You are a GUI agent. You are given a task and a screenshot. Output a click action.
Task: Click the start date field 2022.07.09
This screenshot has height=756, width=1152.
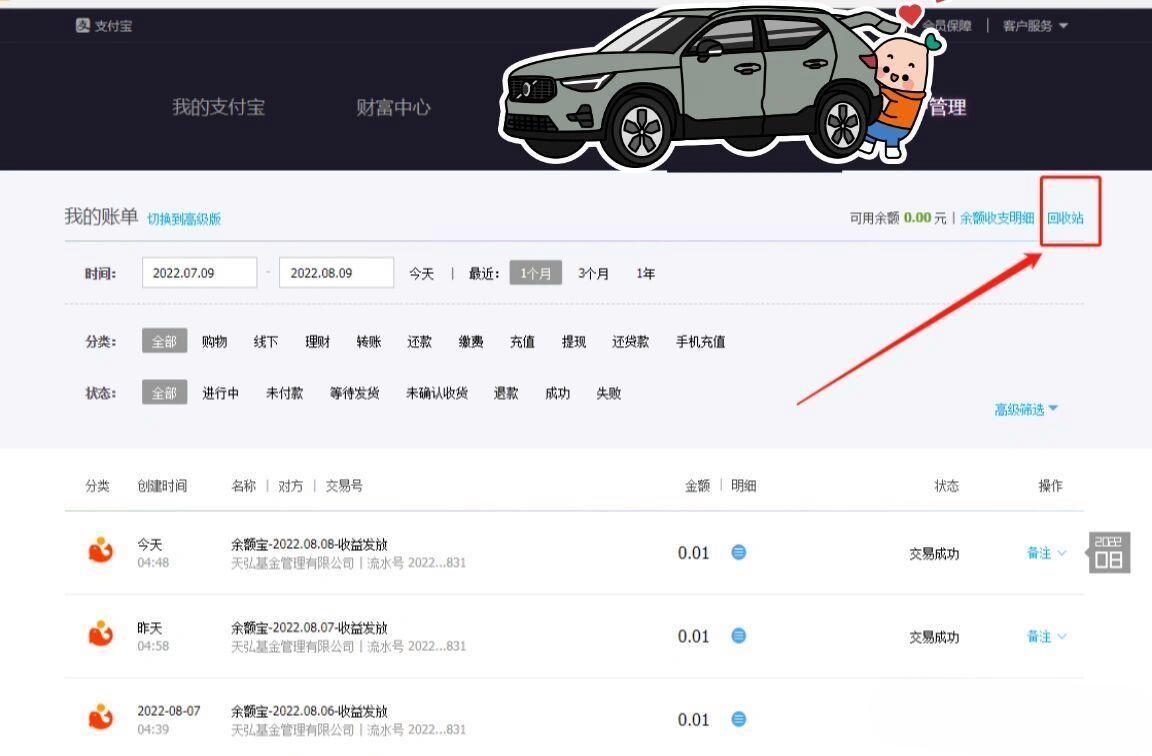pyautogui.click(x=199, y=273)
